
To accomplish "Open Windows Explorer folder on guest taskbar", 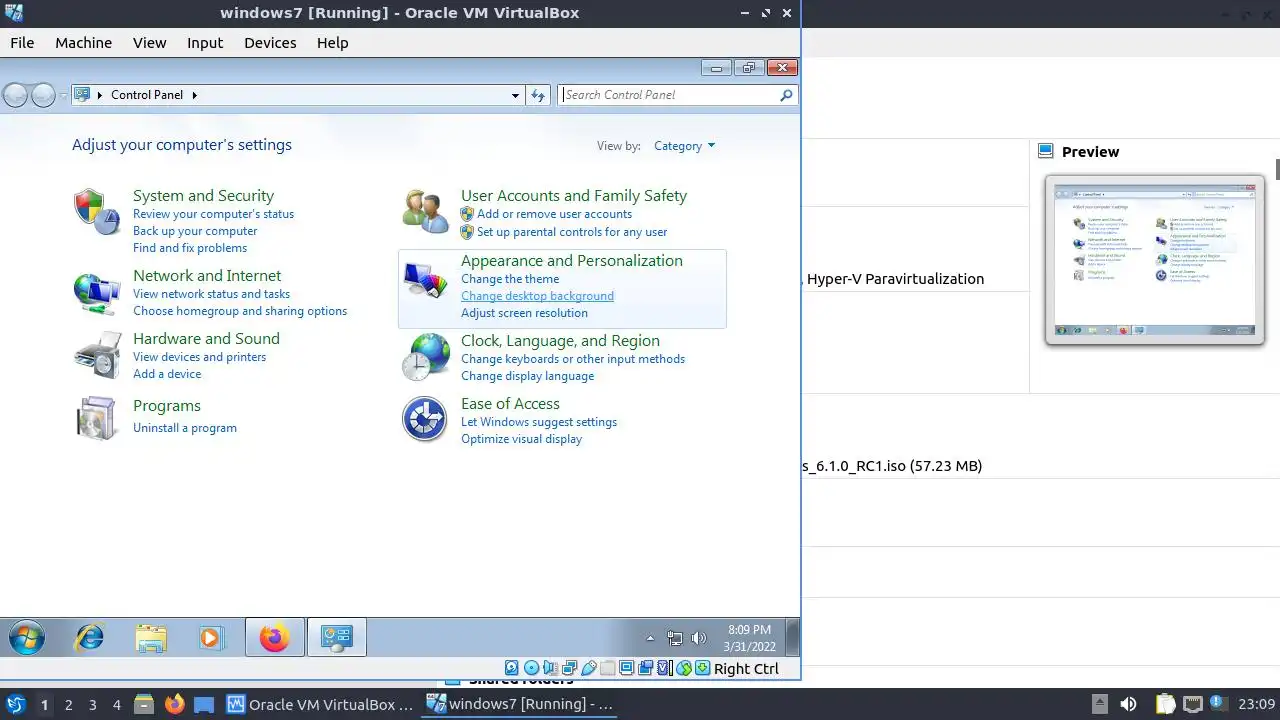I will click(151, 638).
